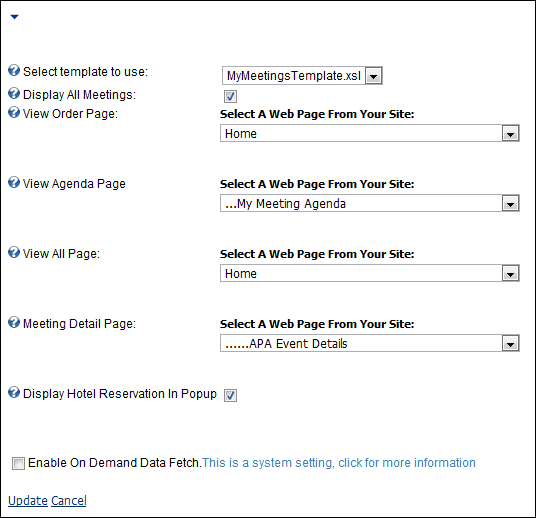Open the MyMeetingsTemplate.xsl template dropdown
Screen dimensions: 536x518
[x=302, y=76]
